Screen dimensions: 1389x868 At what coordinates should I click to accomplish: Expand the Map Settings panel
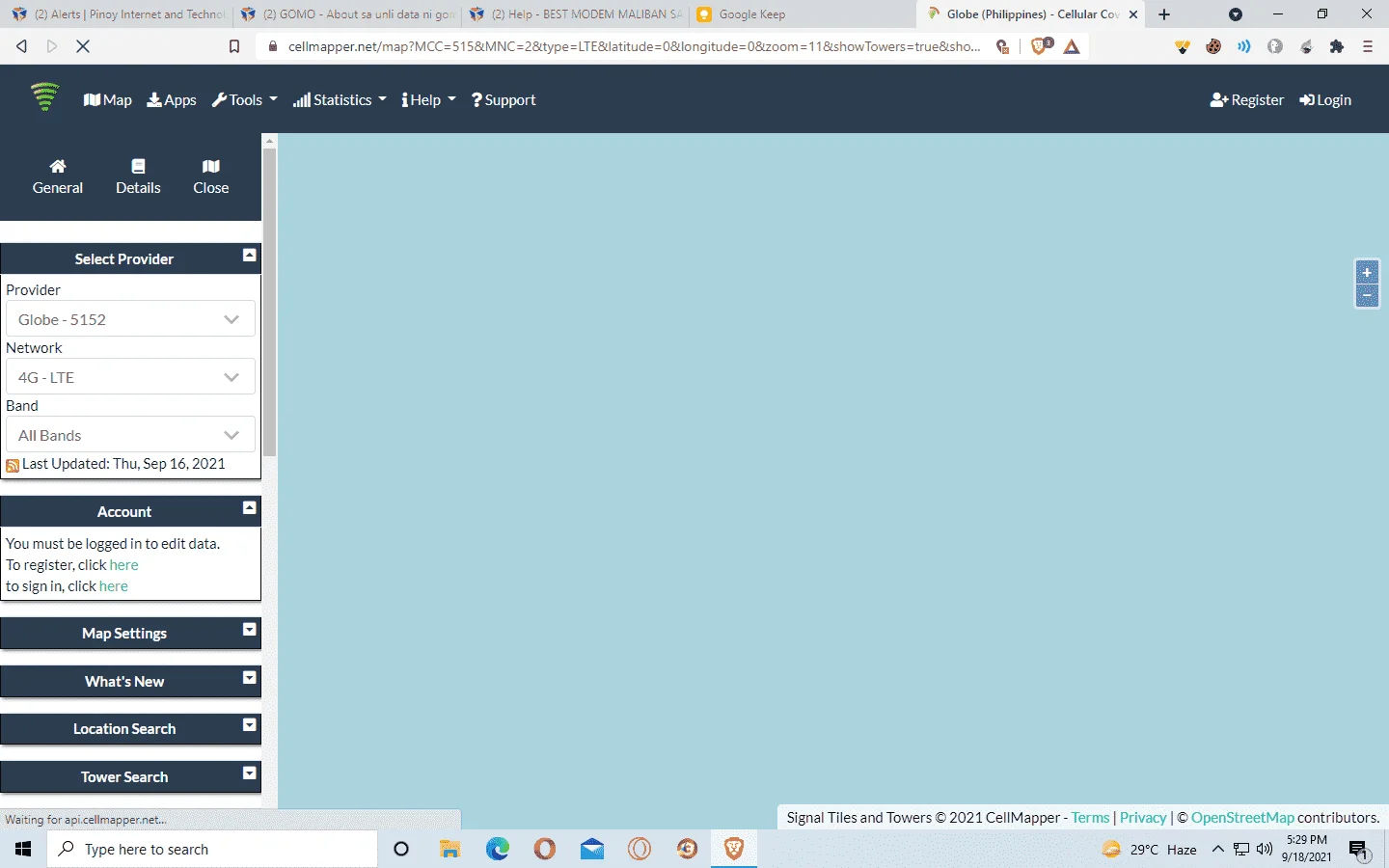[x=250, y=630]
